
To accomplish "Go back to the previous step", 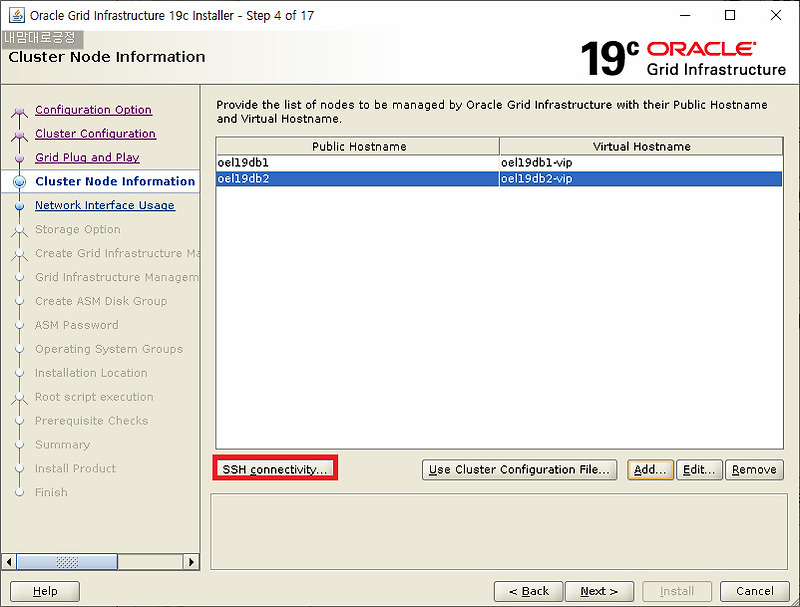I will 528,591.
